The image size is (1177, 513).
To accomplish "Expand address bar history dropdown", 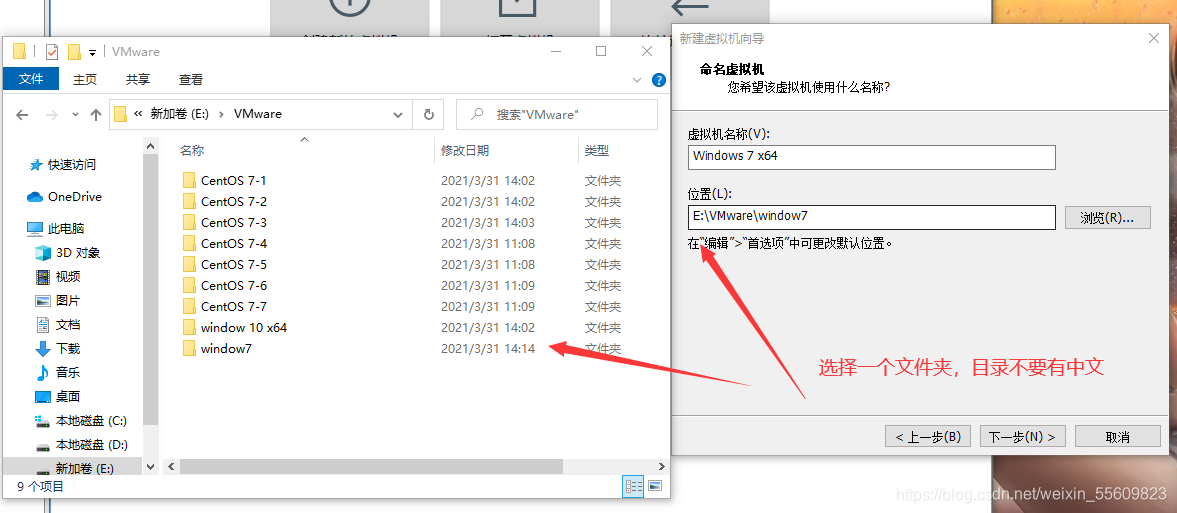I will (398, 114).
